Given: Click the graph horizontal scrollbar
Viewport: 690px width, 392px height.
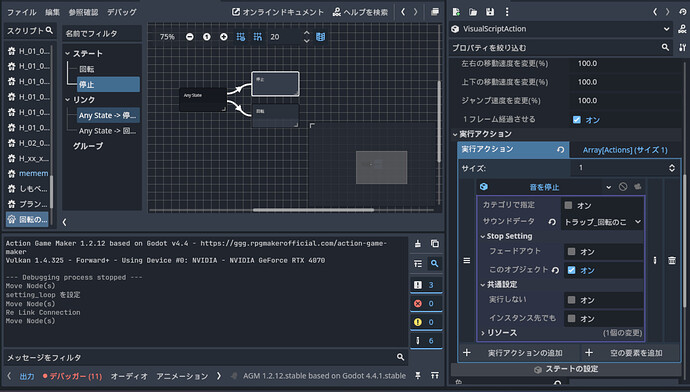Looking at the screenshot, I should coord(313,210).
